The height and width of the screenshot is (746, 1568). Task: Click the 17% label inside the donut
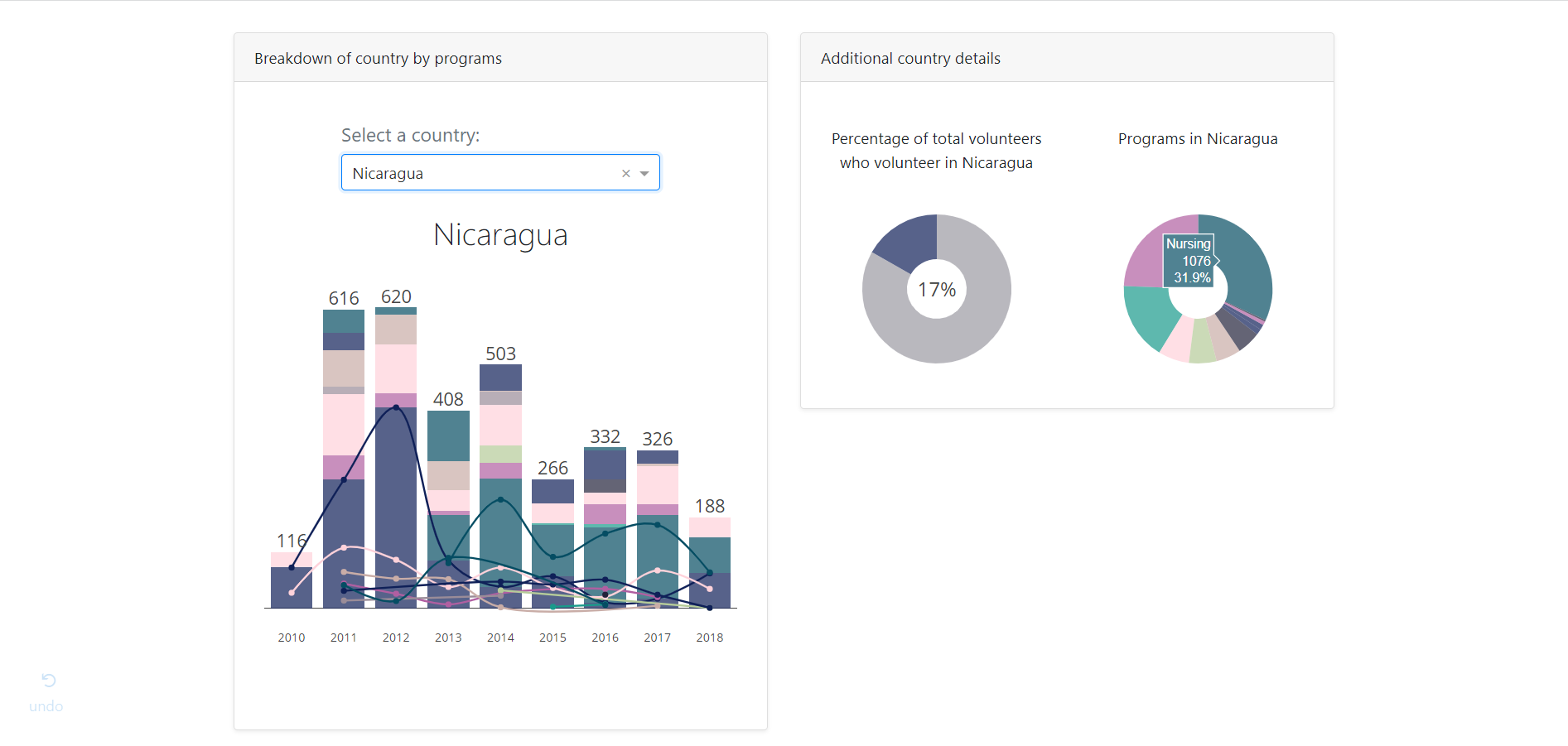point(936,289)
